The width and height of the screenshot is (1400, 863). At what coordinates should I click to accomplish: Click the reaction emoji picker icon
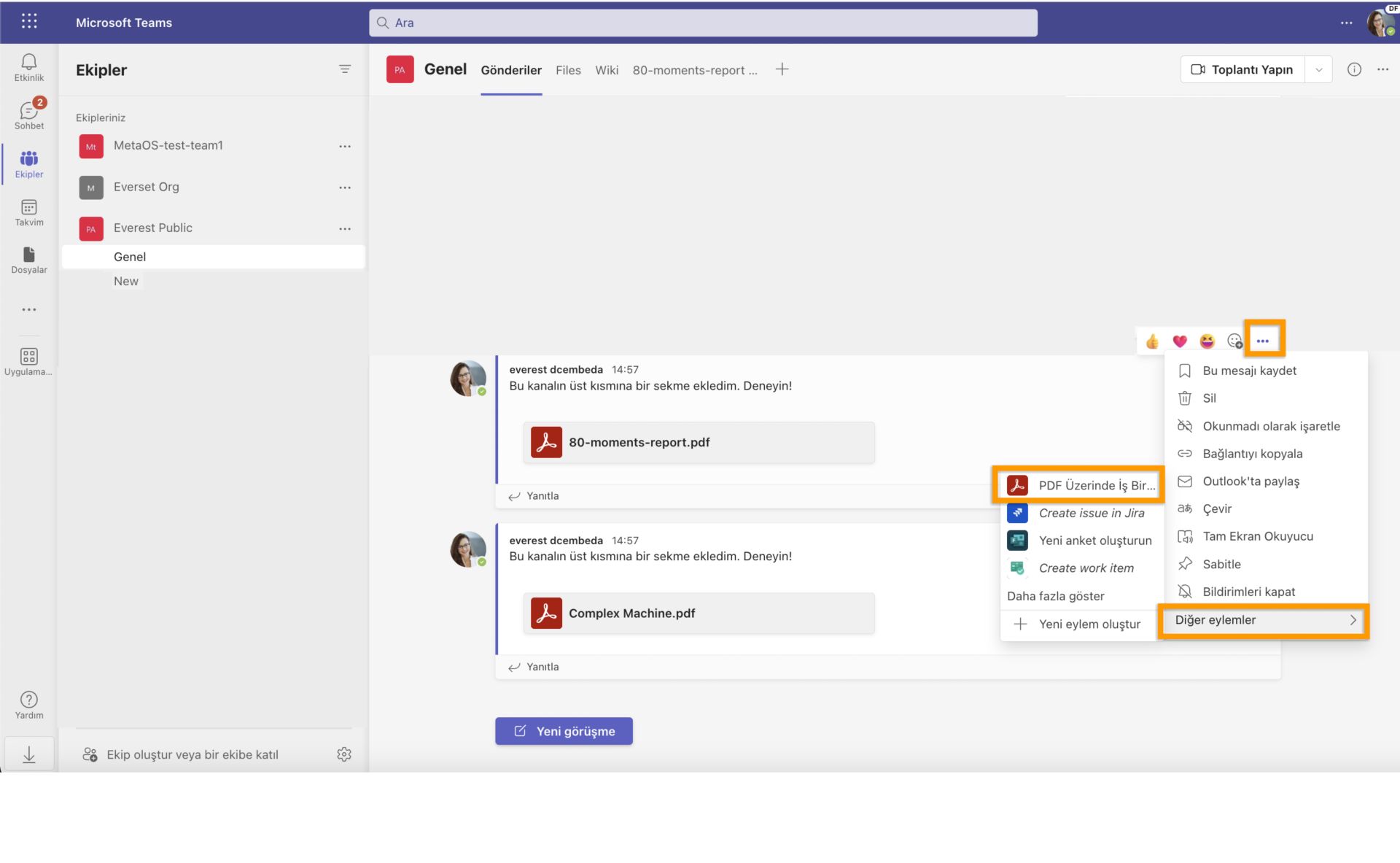click(x=1234, y=341)
